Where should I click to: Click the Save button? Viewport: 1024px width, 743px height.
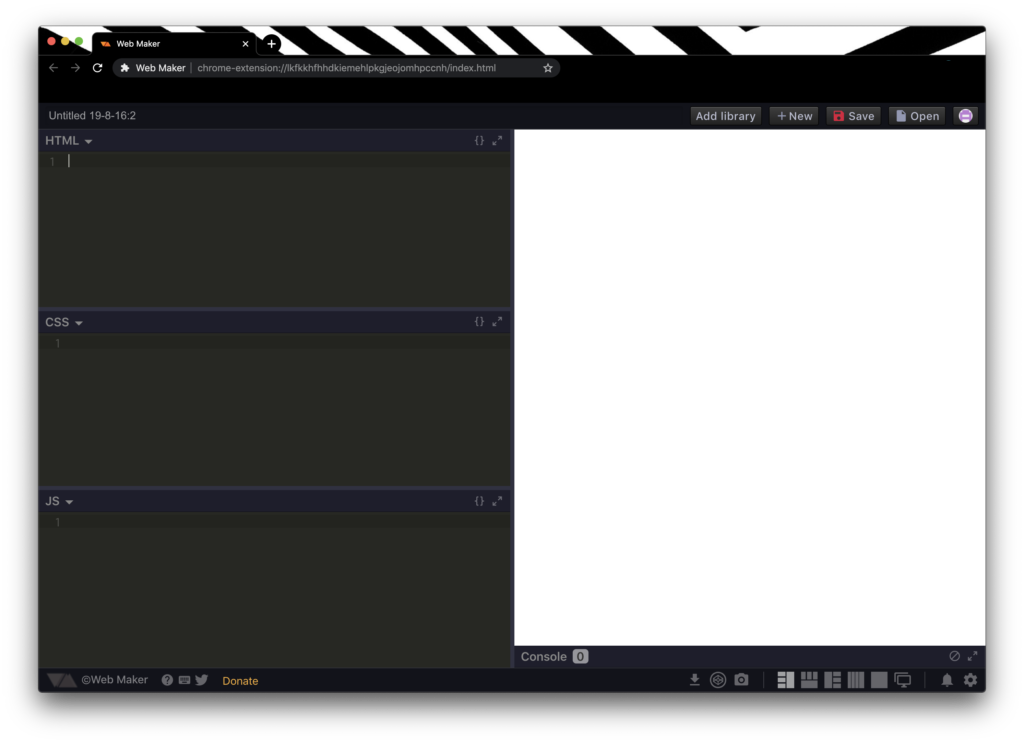click(854, 116)
